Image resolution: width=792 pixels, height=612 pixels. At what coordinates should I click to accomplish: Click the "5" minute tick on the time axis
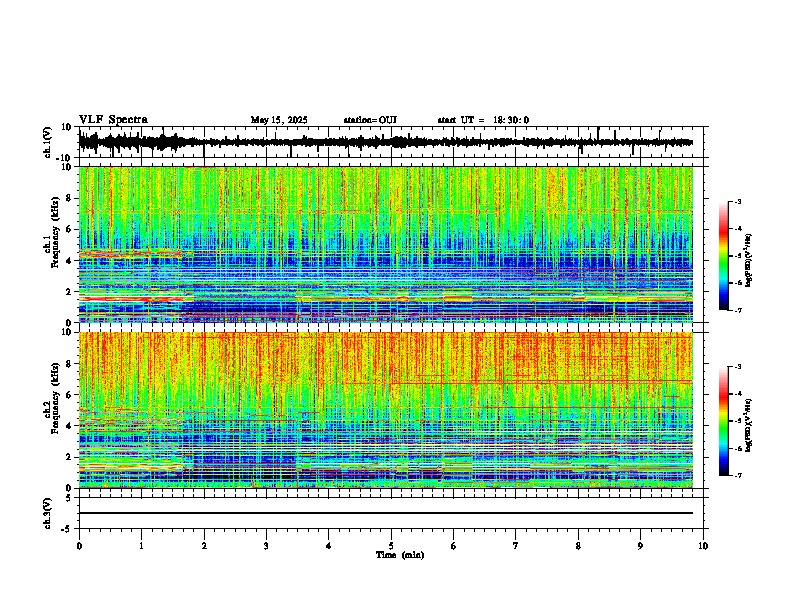(x=391, y=546)
